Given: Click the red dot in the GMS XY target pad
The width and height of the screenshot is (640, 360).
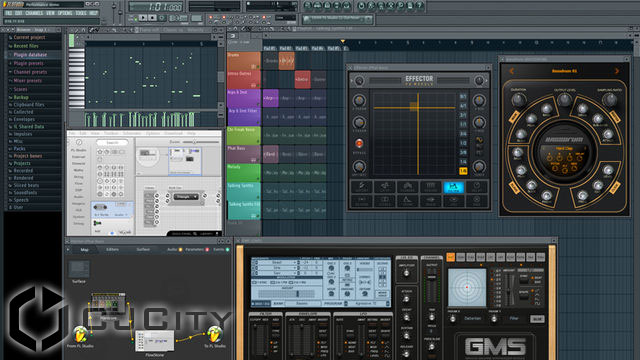Looking at the screenshot, I should [467, 287].
